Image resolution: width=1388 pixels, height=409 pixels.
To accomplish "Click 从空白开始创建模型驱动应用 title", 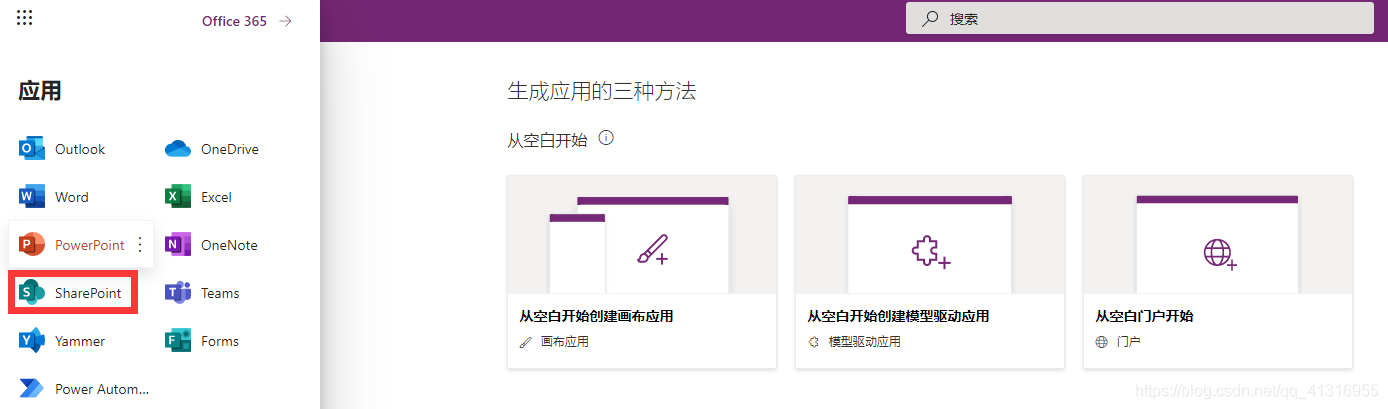I will tap(898, 316).
